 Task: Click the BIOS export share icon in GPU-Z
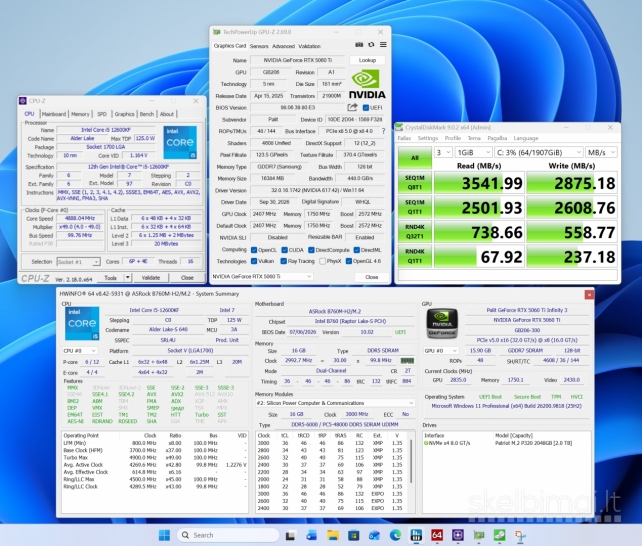[x=352, y=107]
